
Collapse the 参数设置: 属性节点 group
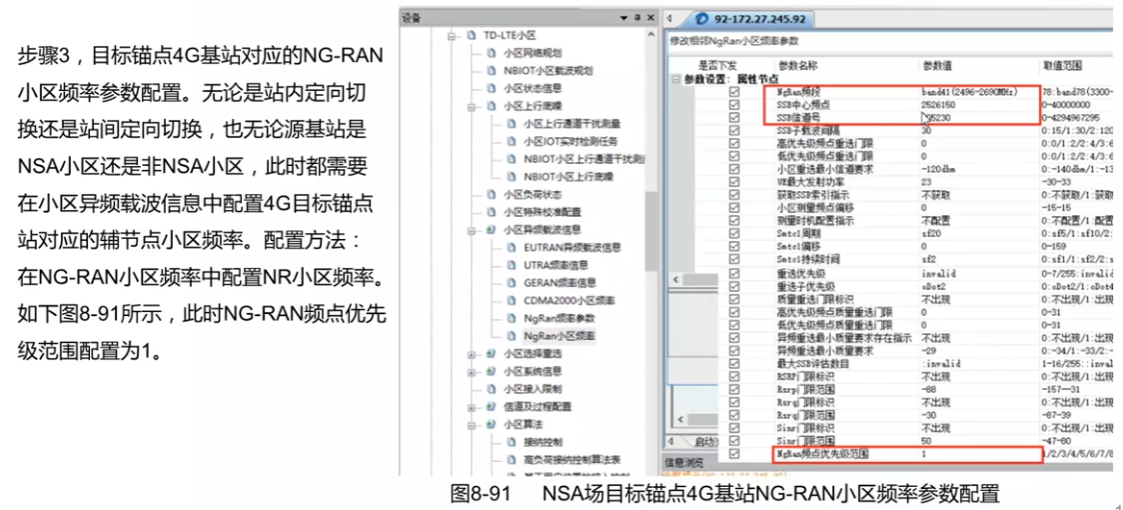pyautogui.click(x=676, y=79)
